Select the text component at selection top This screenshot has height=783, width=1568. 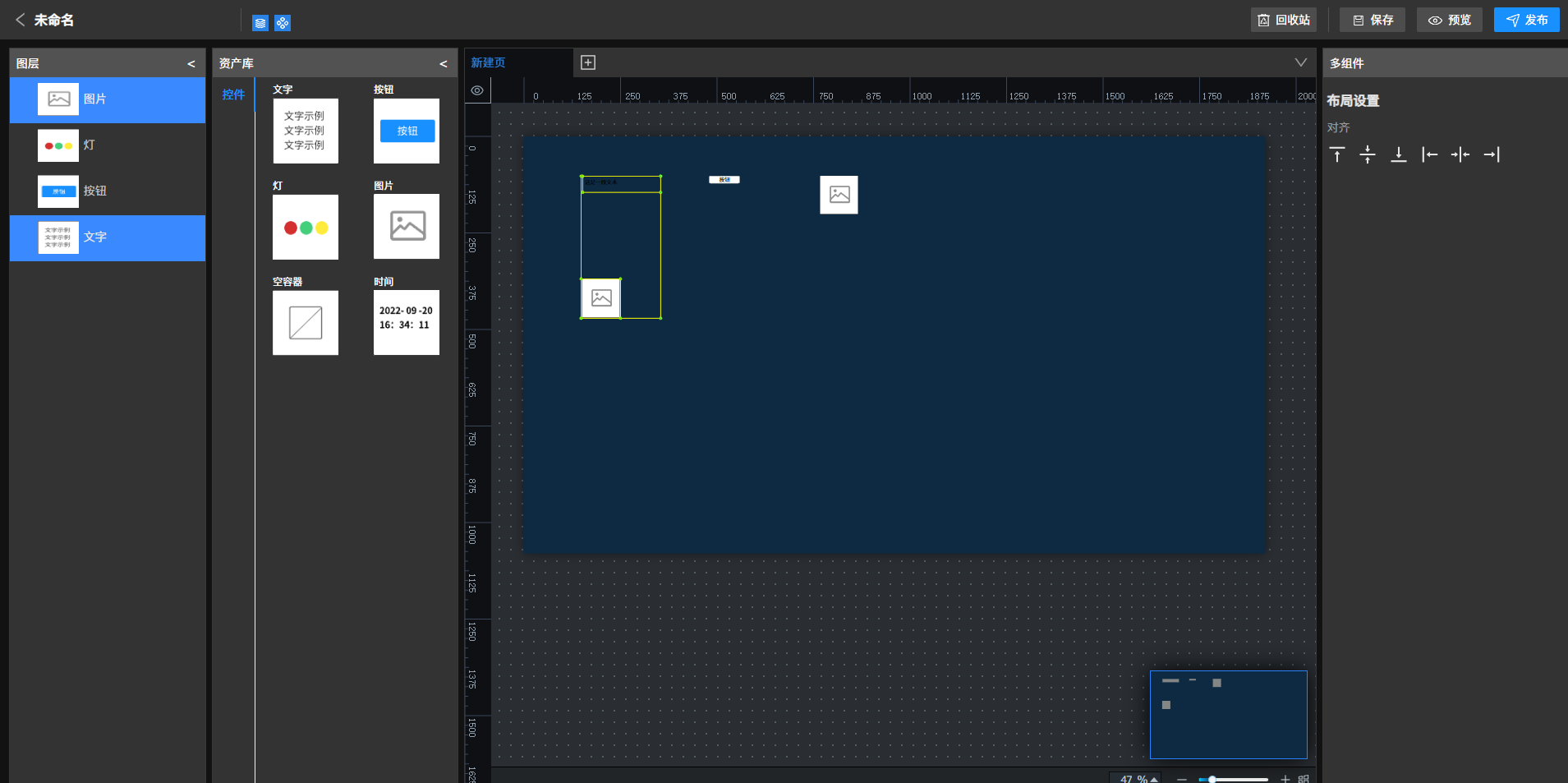click(x=621, y=184)
